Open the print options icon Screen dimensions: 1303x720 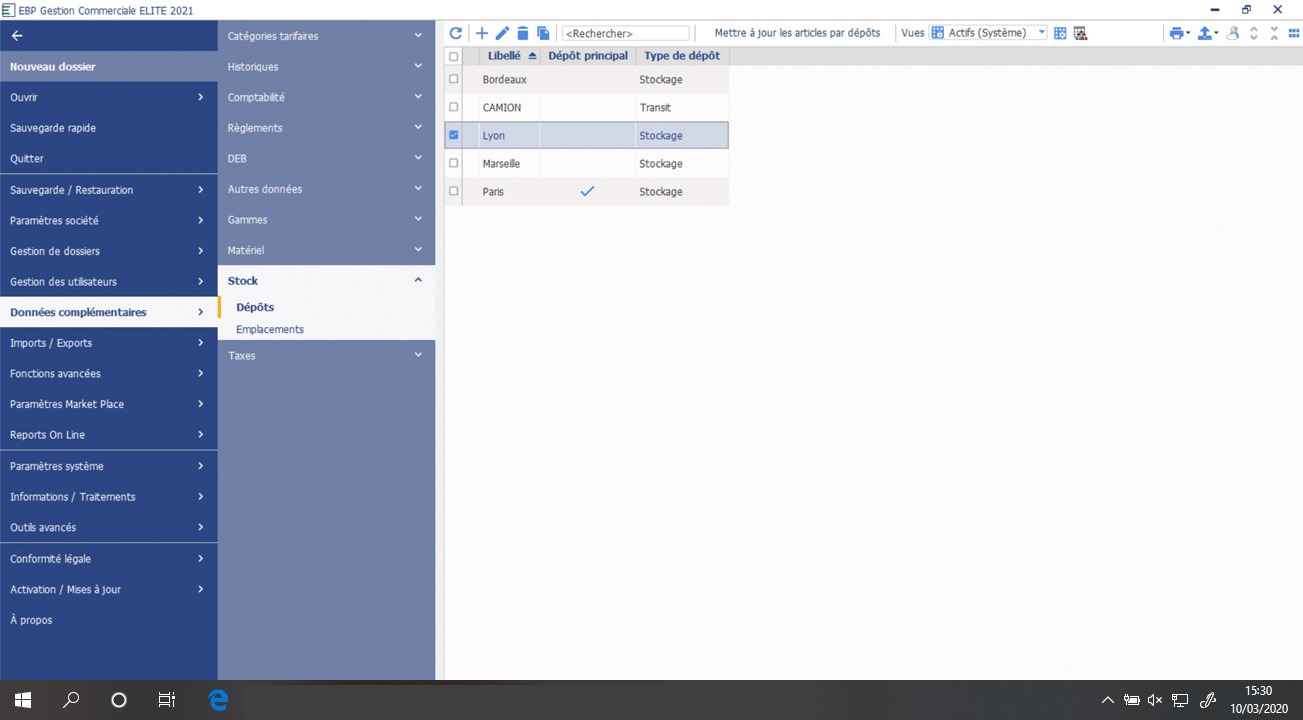[1179, 33]
